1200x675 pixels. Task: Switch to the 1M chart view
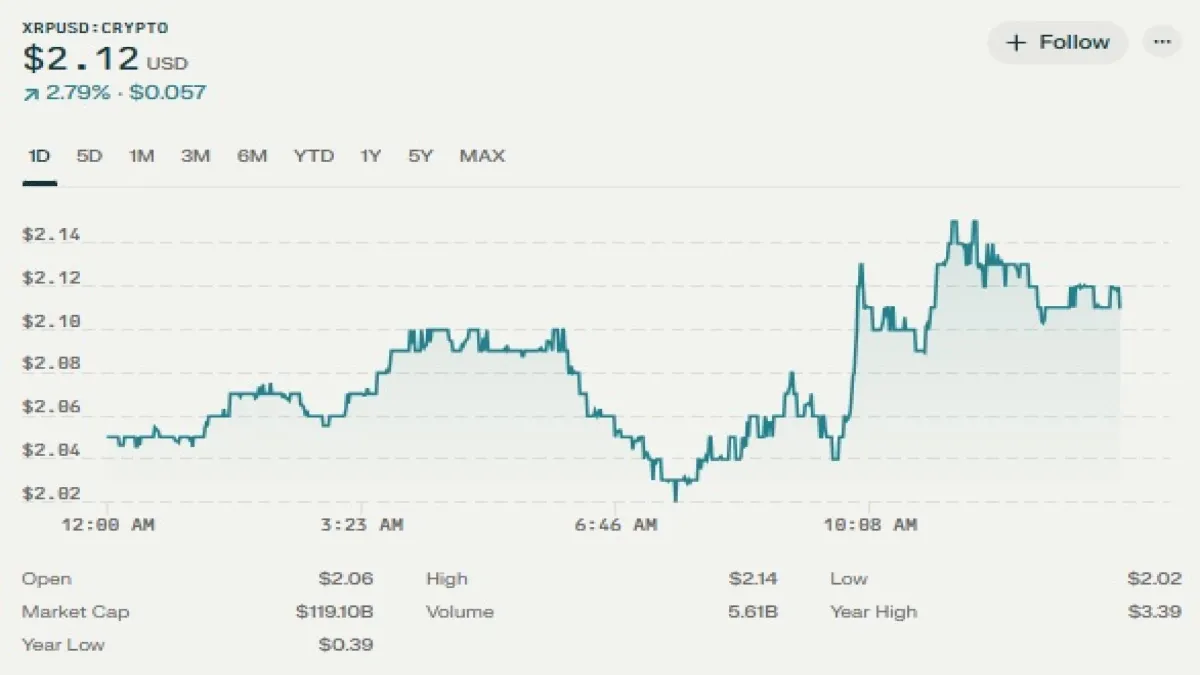click(x=141, y=156)
